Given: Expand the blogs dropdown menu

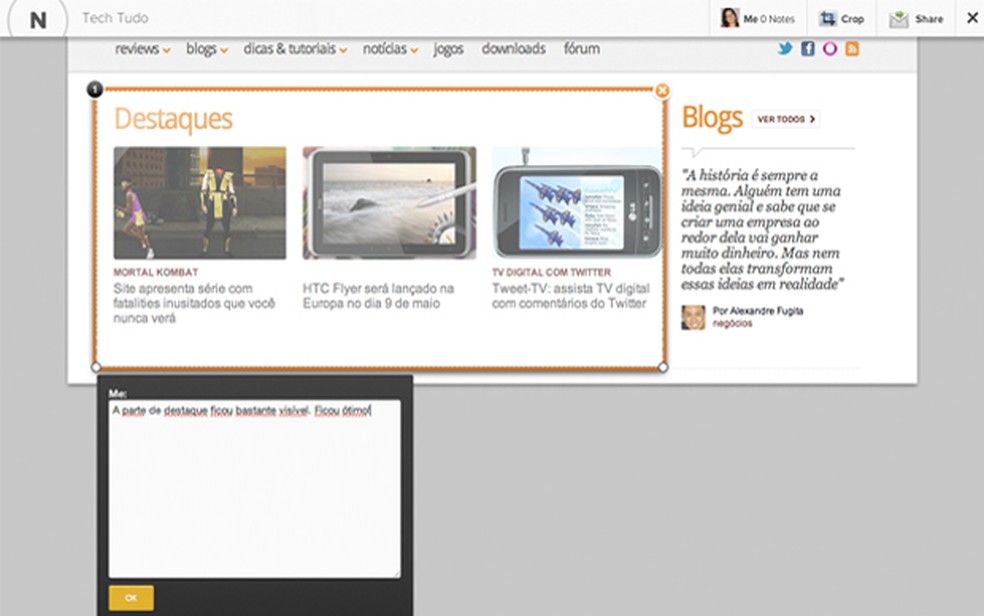Looking at the screenshot, I should coord(207,49).
